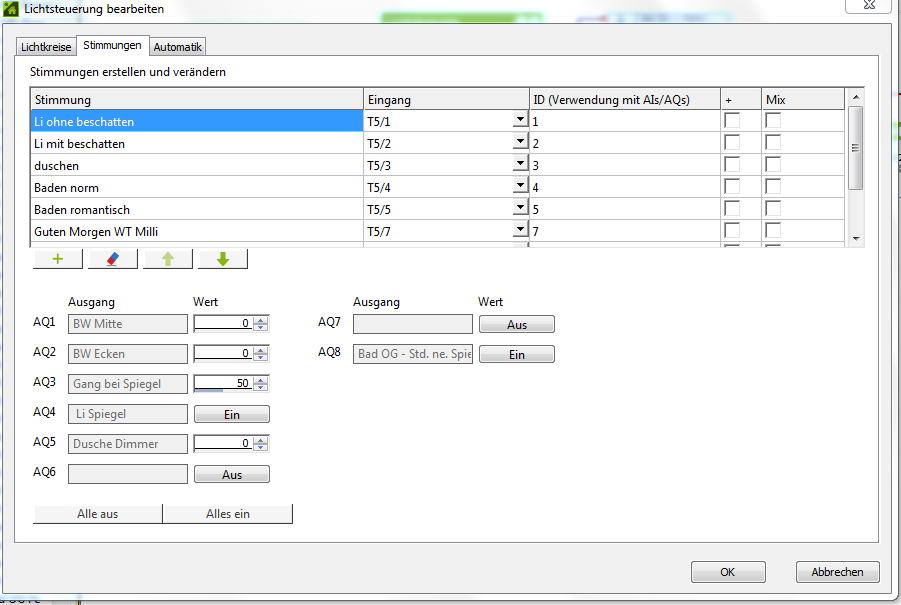Check the Mix box in the duschen row

(773, 164)
